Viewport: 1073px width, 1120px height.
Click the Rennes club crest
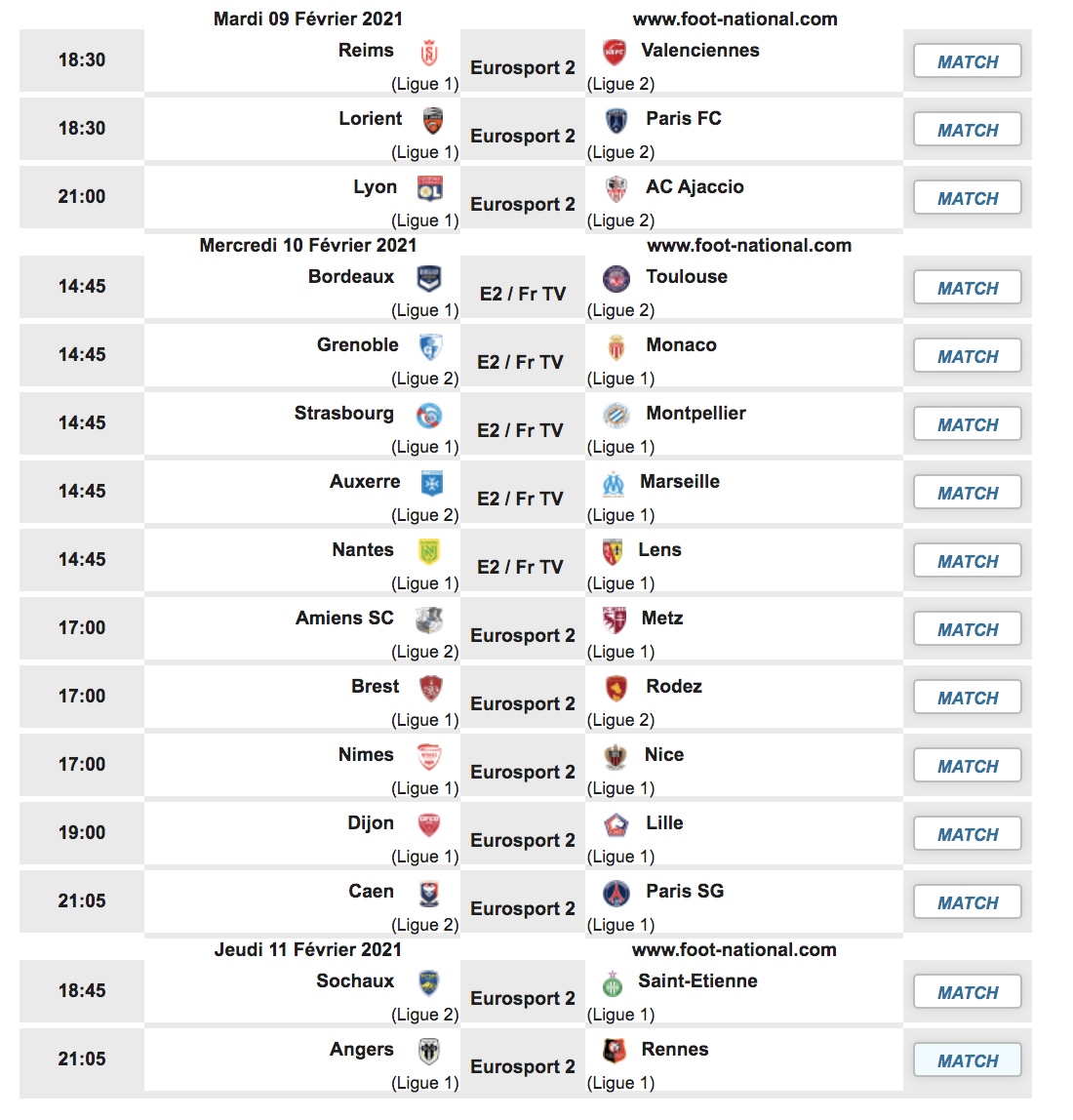click(x=615, y=1051)
